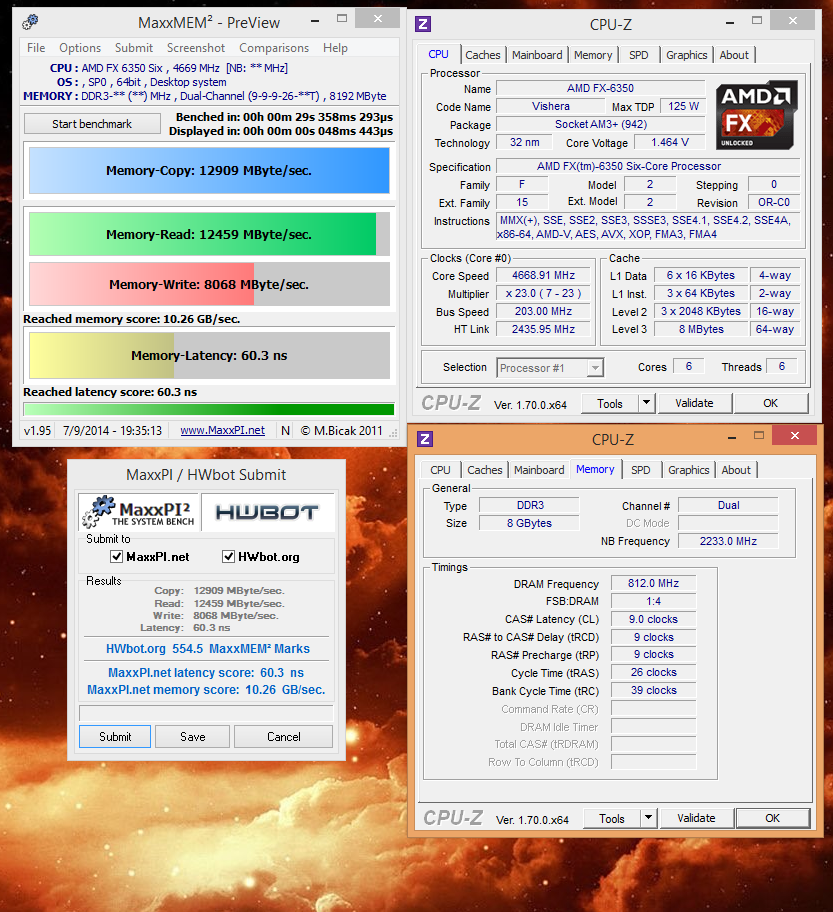Click the CAS# Latency 9.0 clocks value

coord(653,619)
